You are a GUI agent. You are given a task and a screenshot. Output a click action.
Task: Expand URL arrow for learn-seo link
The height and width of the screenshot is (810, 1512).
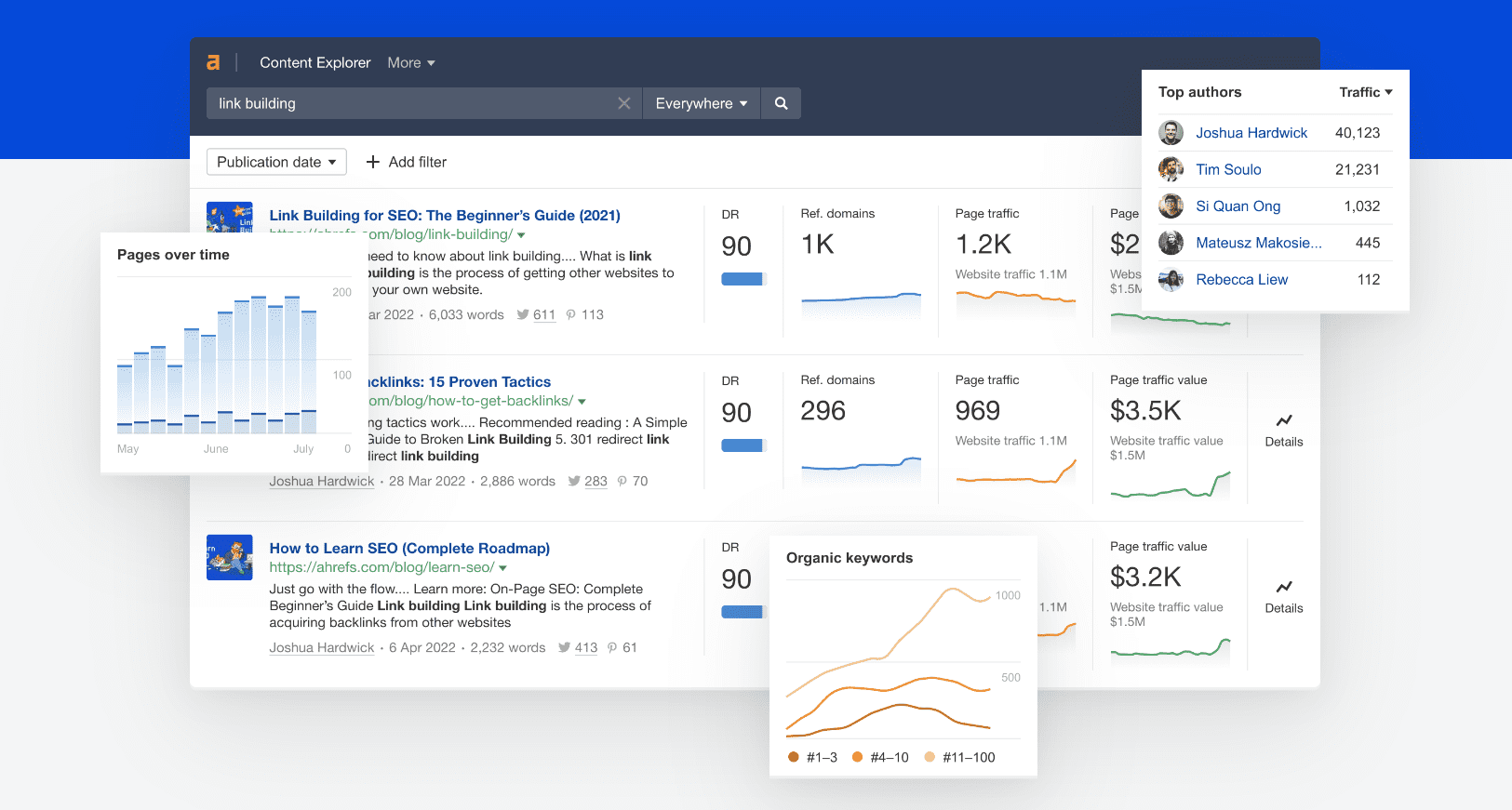pos(503,568)
